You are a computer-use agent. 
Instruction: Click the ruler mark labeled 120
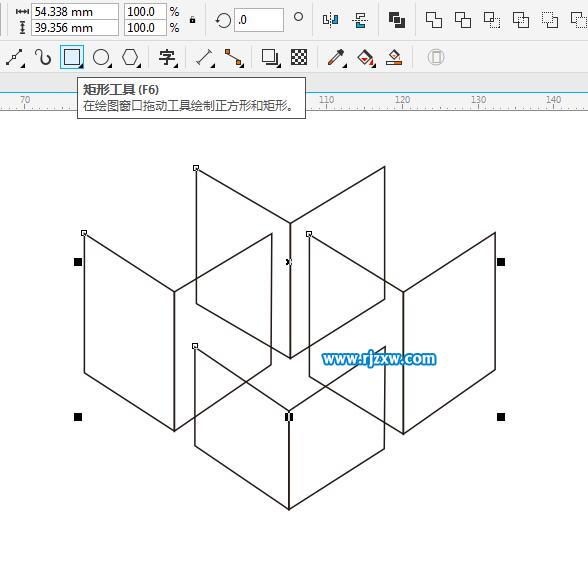pyautogui.click(x=402, y=100)
